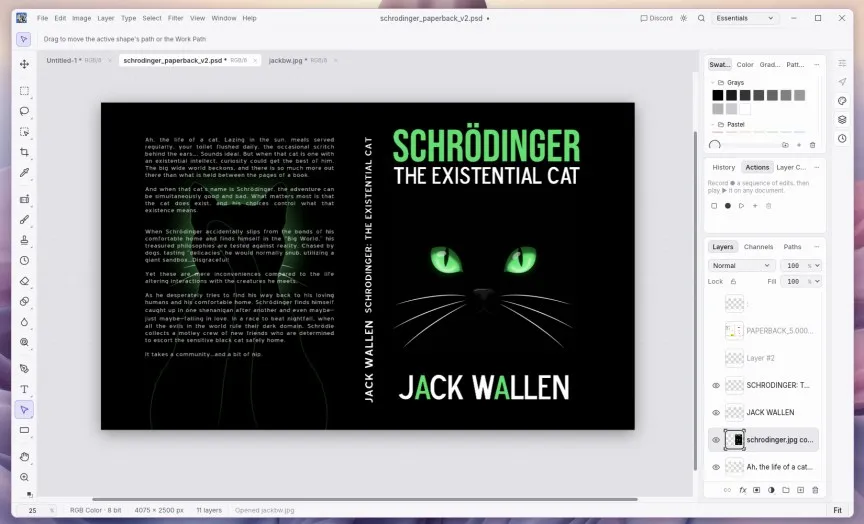Open the search magnifier in title bar
This screenshot has width=864, height=524.
701,18
